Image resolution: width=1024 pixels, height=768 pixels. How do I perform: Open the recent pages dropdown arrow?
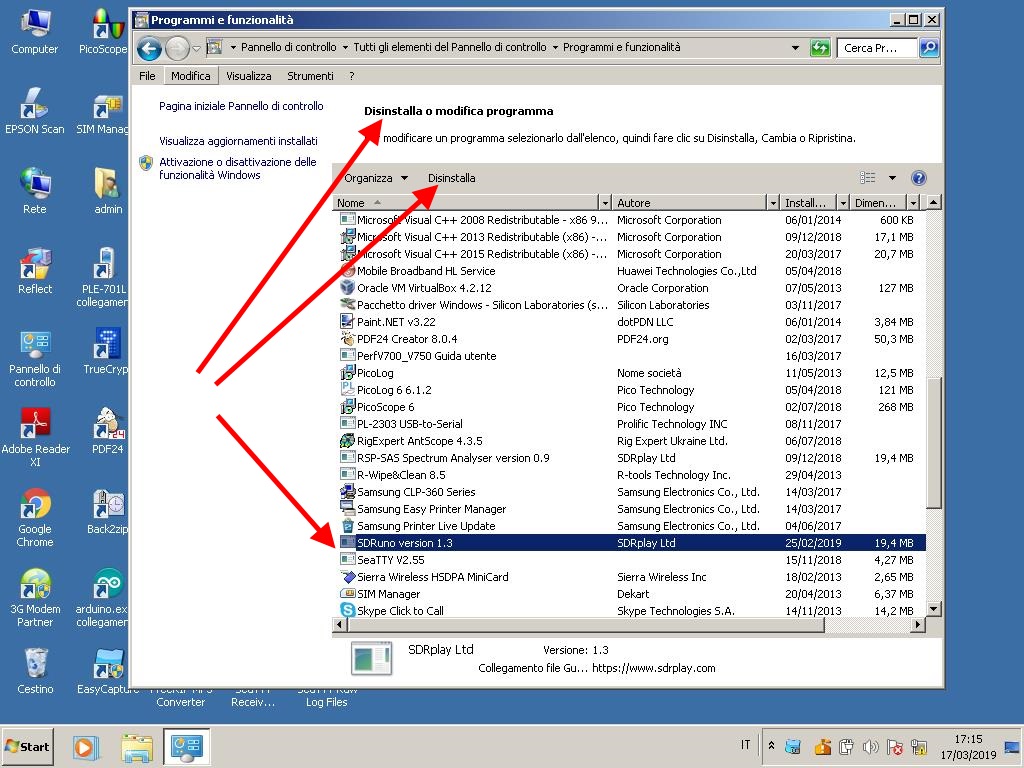(196, 48)
